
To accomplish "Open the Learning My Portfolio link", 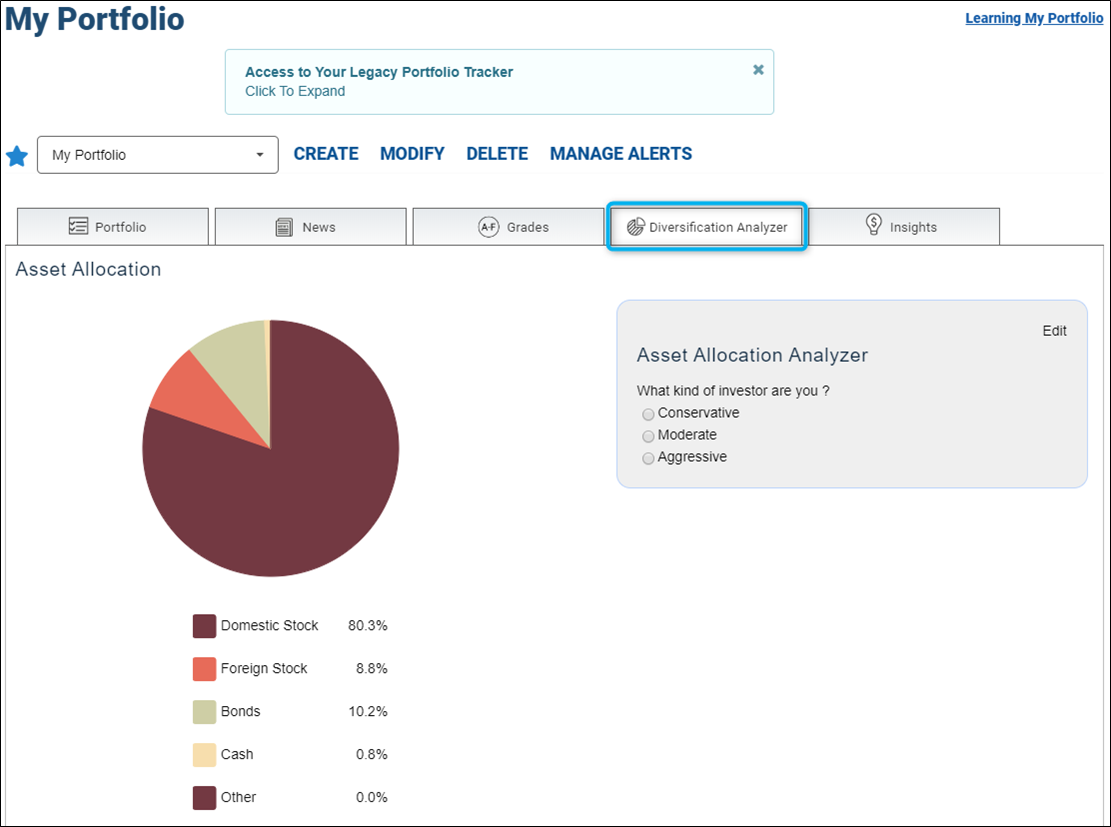I will pyautogui.click(x=1034, y=18).
